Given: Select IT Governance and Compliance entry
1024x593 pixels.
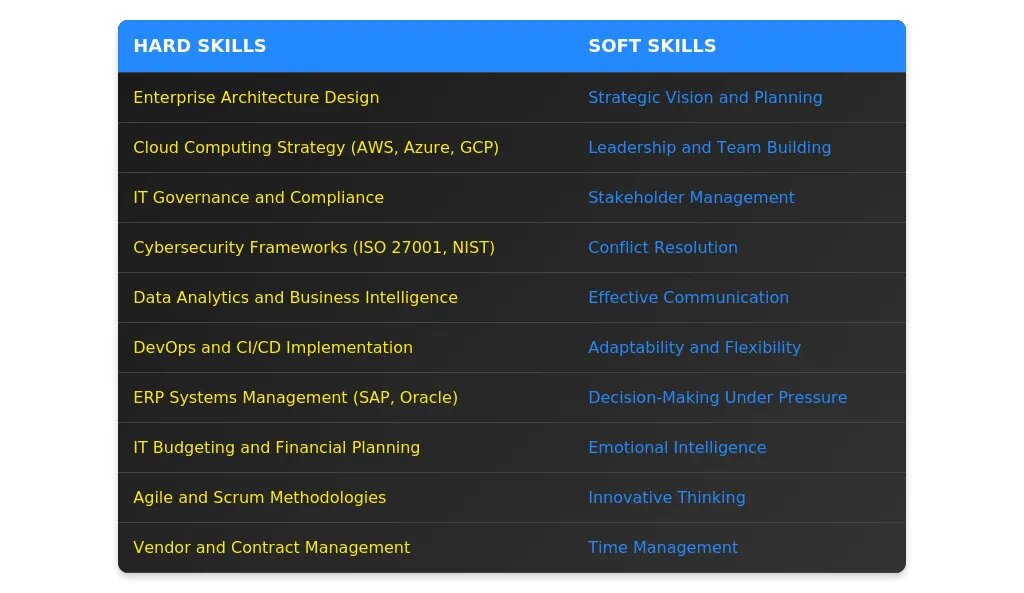Looking at the screenshot, I should [259, 197].
